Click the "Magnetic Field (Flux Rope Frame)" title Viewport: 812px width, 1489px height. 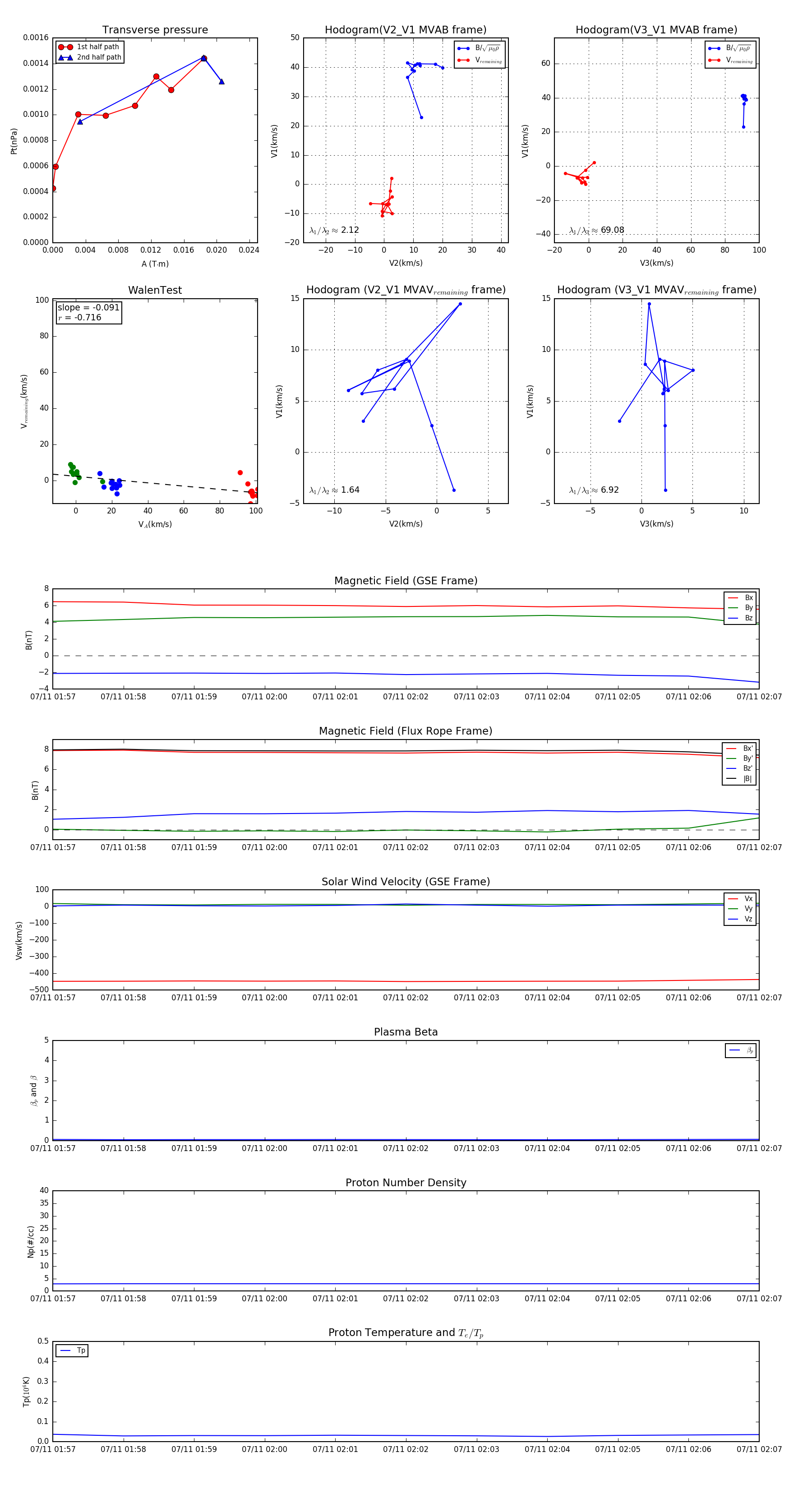[x=406, y=731]
